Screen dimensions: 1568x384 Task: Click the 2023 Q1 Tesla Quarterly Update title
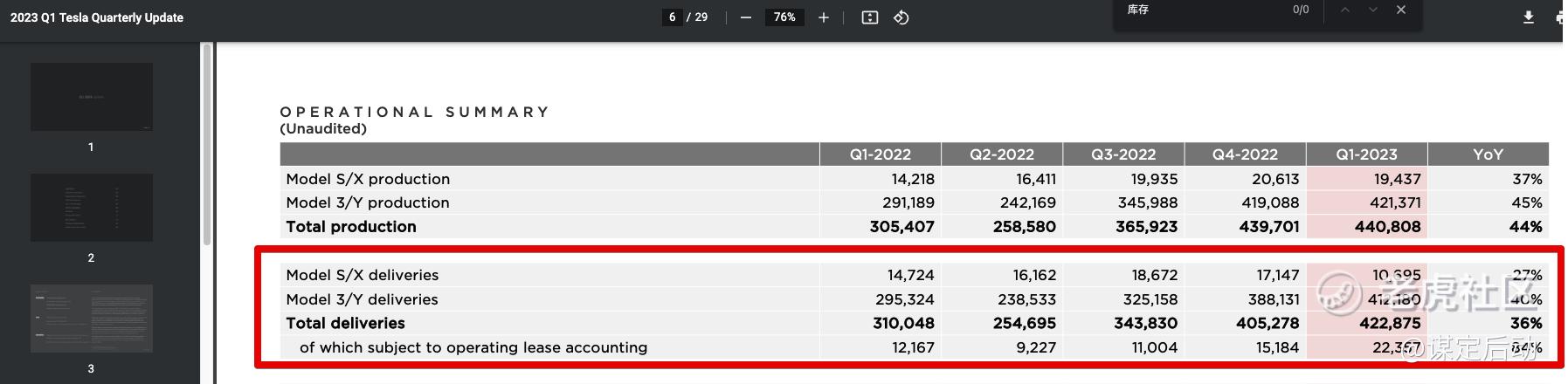pos(97,17)
